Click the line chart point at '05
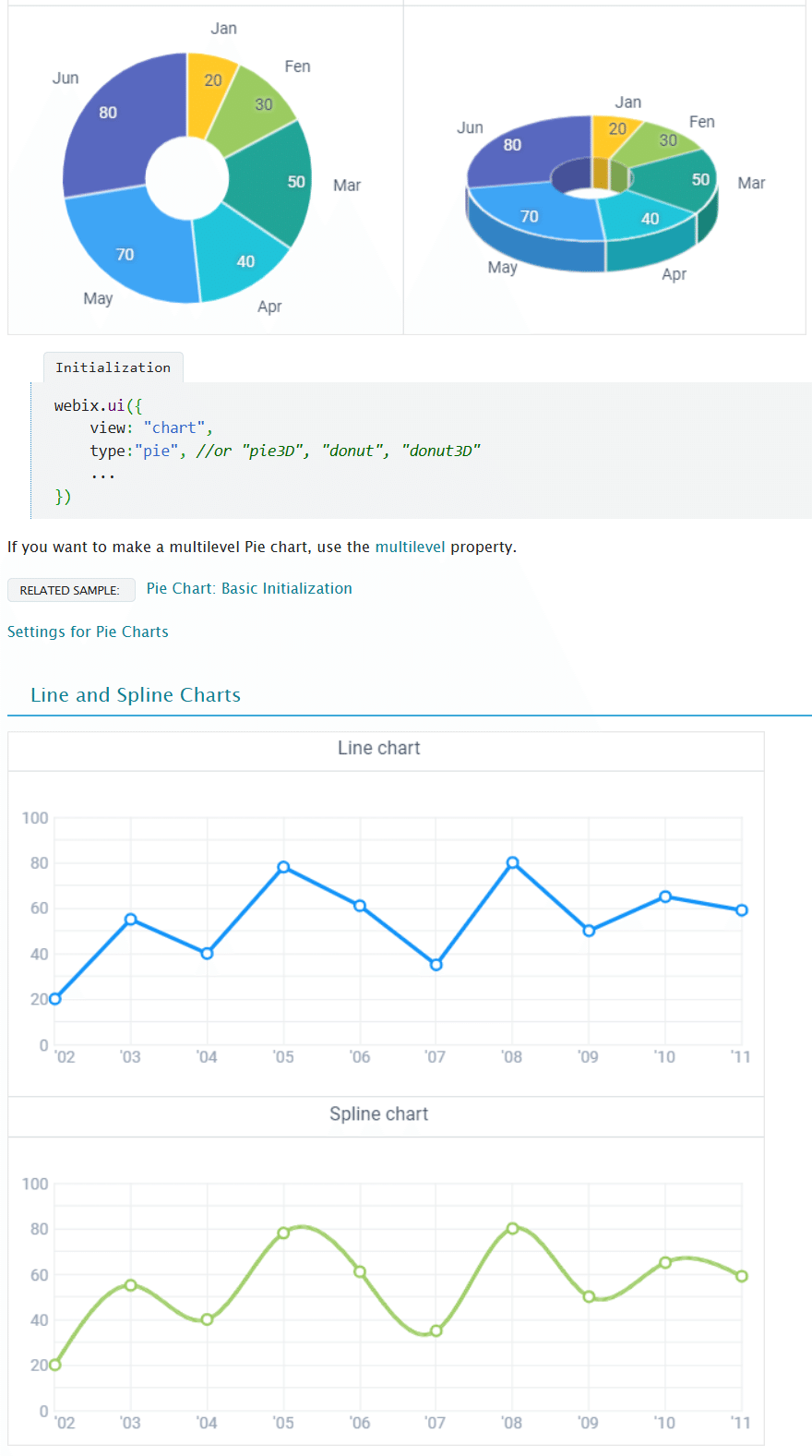Viewport: 812px width, 1456px height. coord(283,867)
